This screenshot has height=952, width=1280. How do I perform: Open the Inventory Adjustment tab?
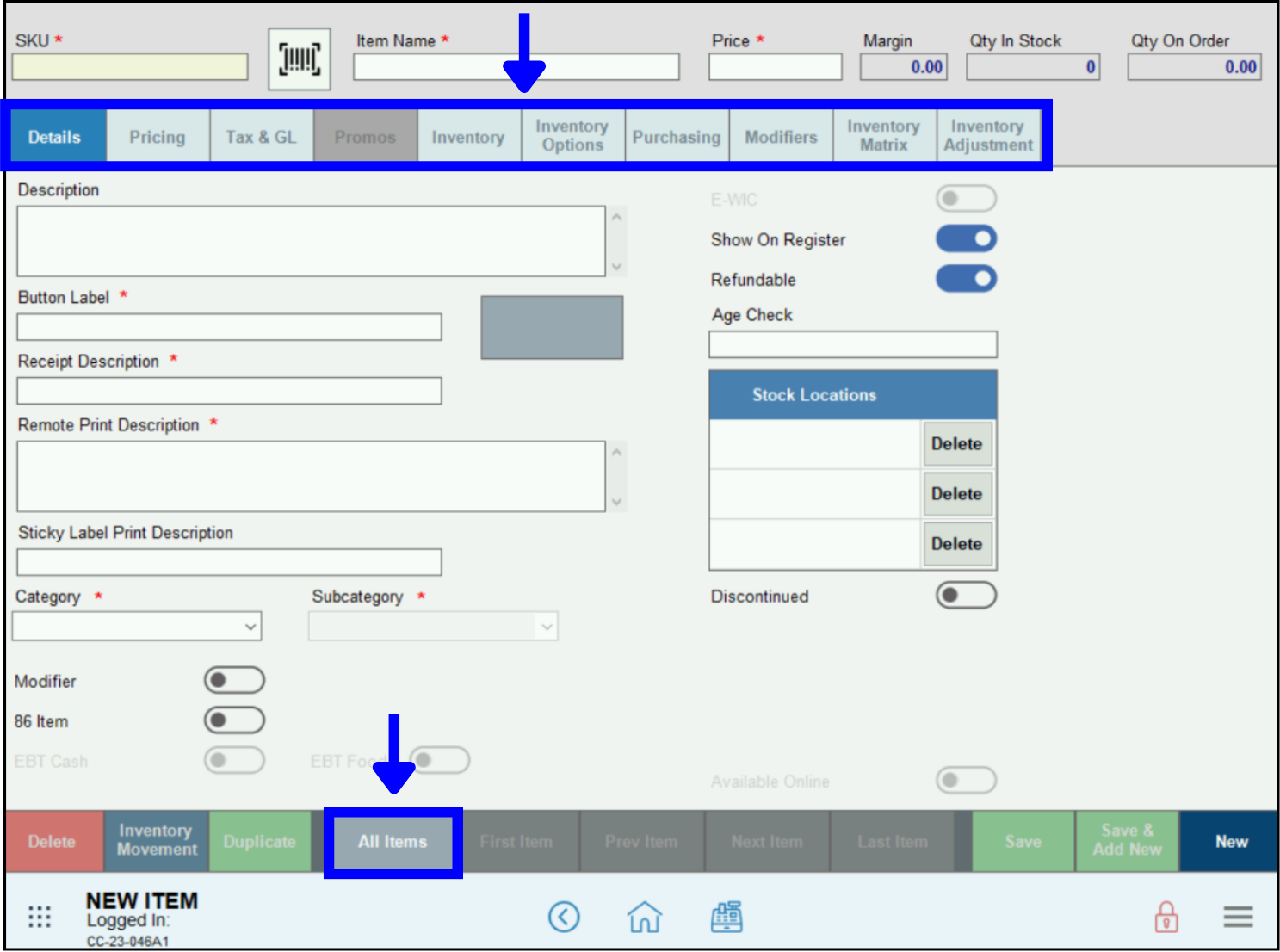click(988, 136)
